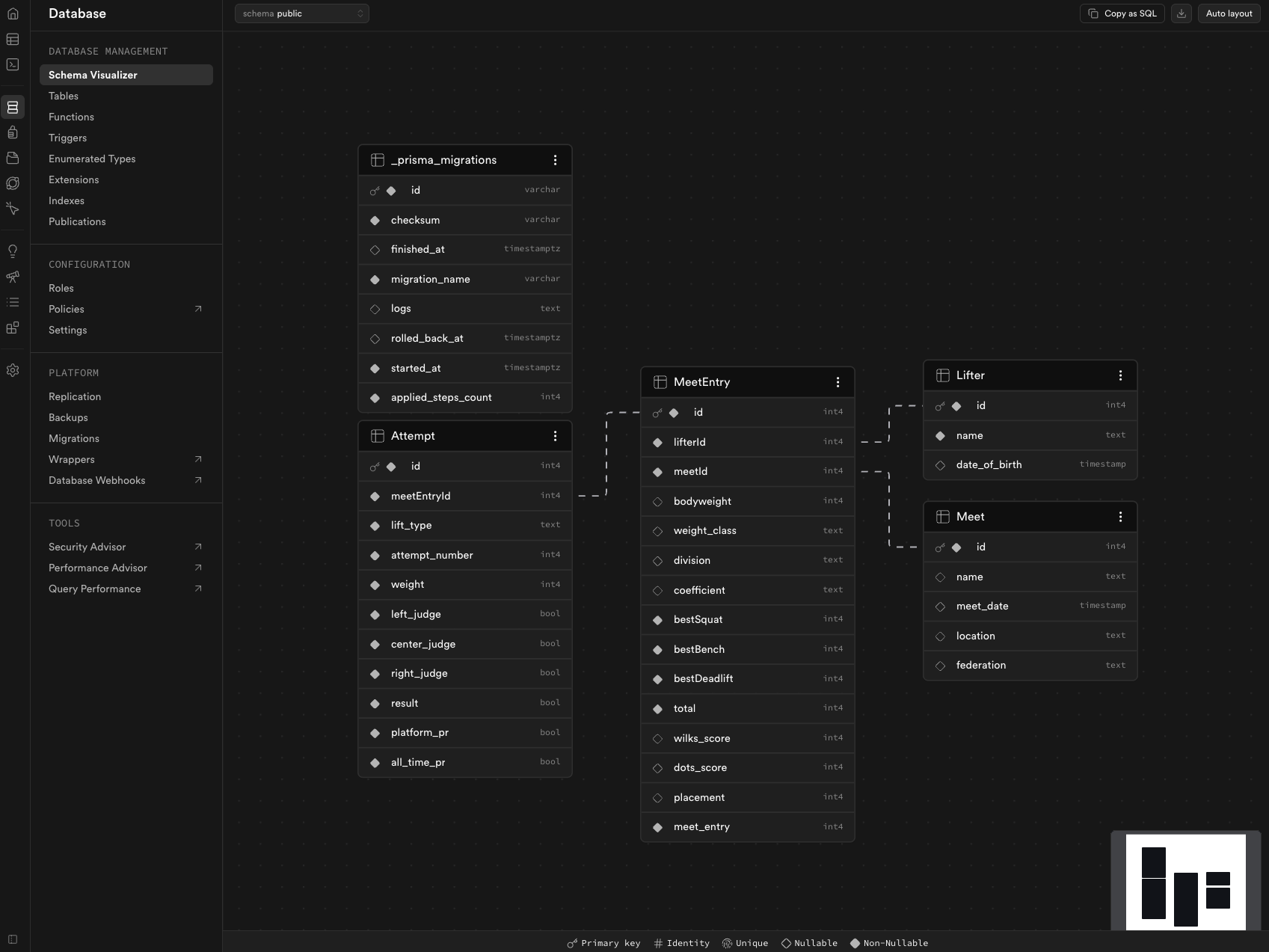Go to the Home dashboard icon
The image size is (1269, 952).
(x=13, y=13)
